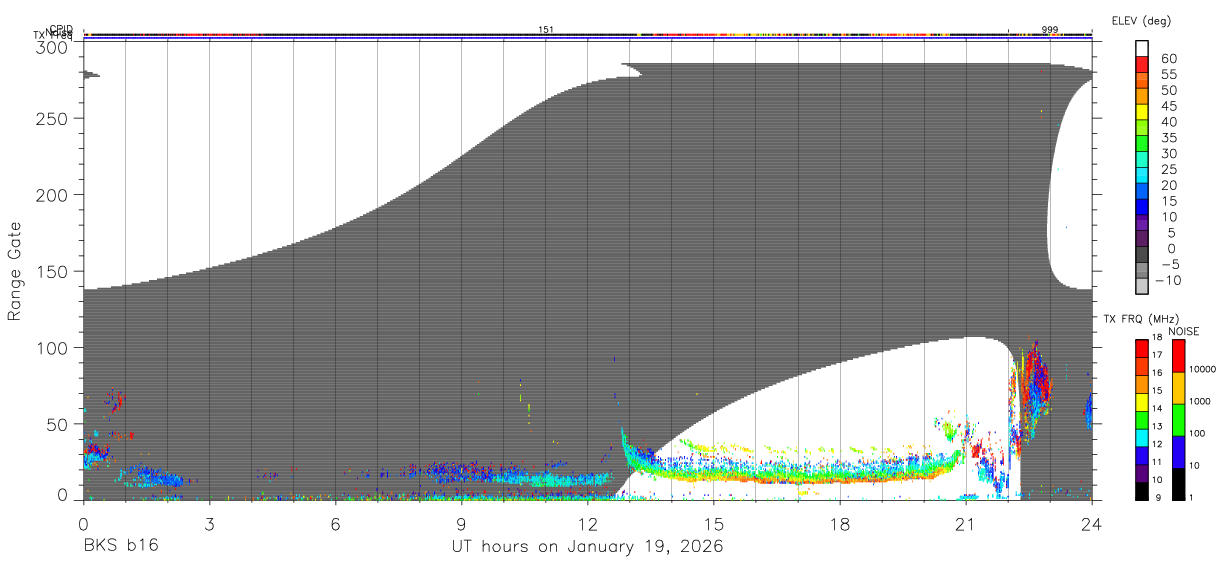
Task: Click x-axis tick label '21'
Action: (966, 523)
